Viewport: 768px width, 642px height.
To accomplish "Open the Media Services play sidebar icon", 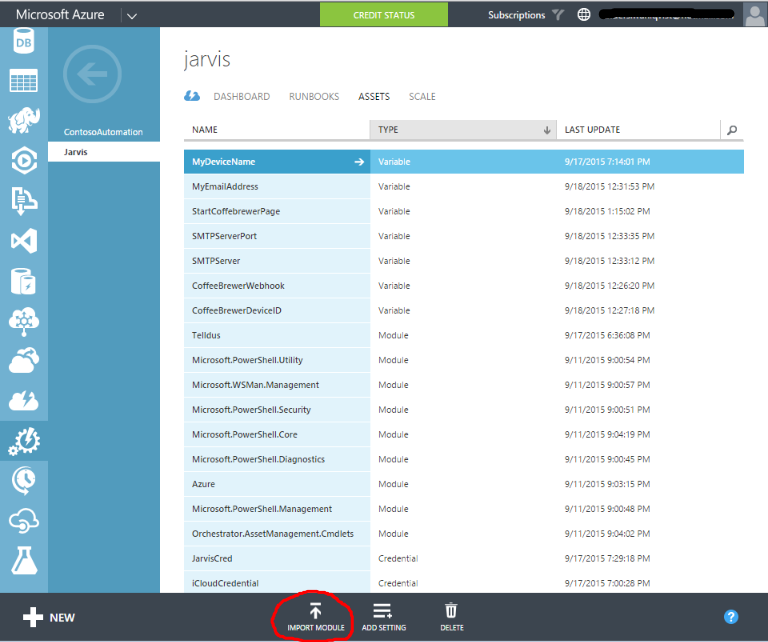I will click(24, 160).
